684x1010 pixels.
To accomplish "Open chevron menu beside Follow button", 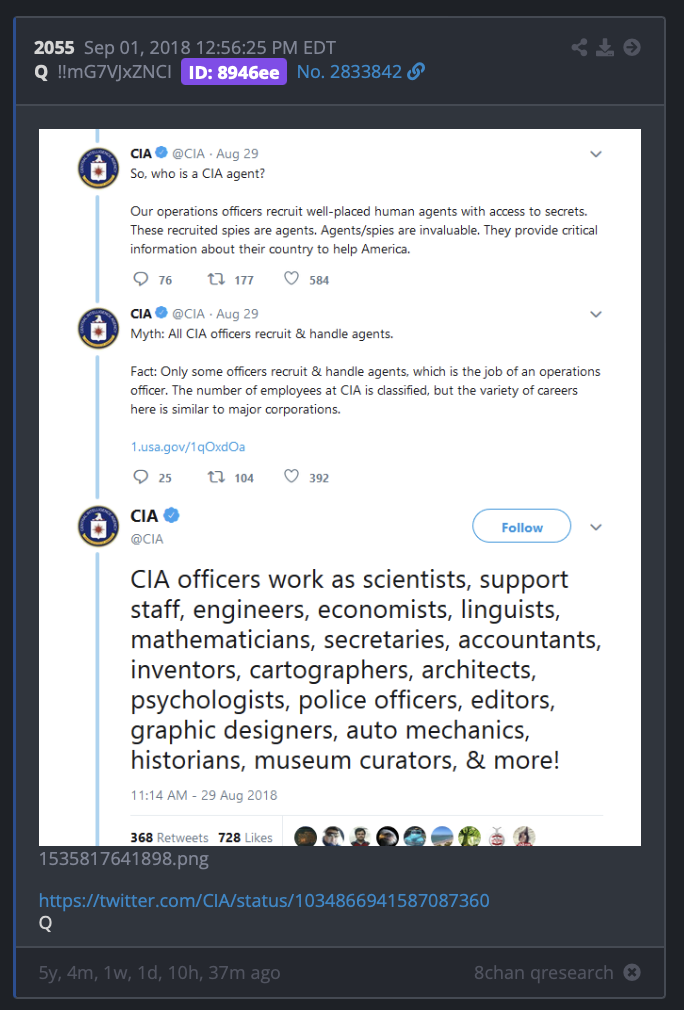I will (x=596, y=527).
